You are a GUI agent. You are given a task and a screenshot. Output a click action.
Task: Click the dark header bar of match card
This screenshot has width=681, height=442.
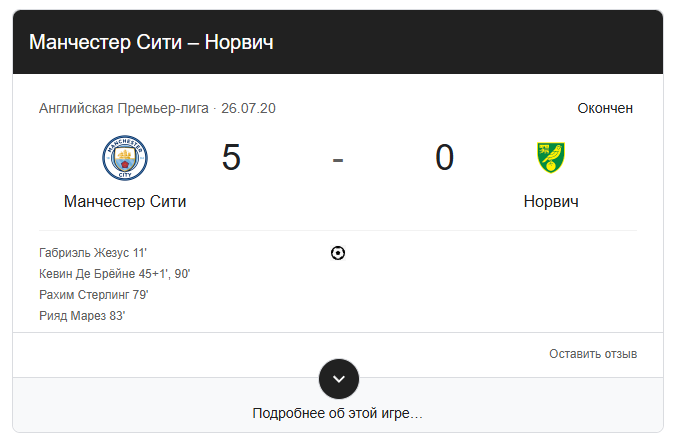338,42
